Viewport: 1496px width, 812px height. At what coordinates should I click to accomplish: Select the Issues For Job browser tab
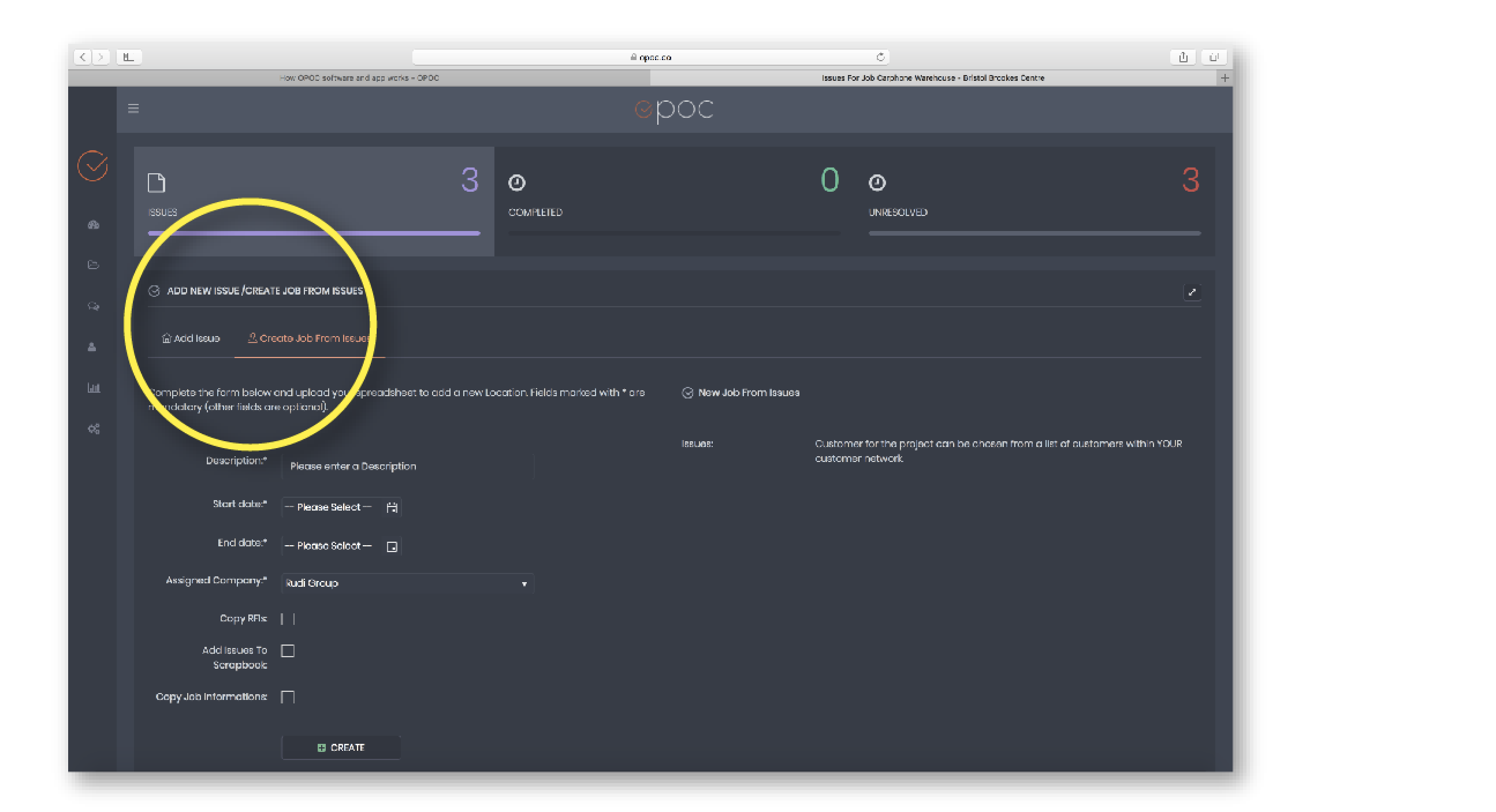pyautogui.click(x=933, y=78)
